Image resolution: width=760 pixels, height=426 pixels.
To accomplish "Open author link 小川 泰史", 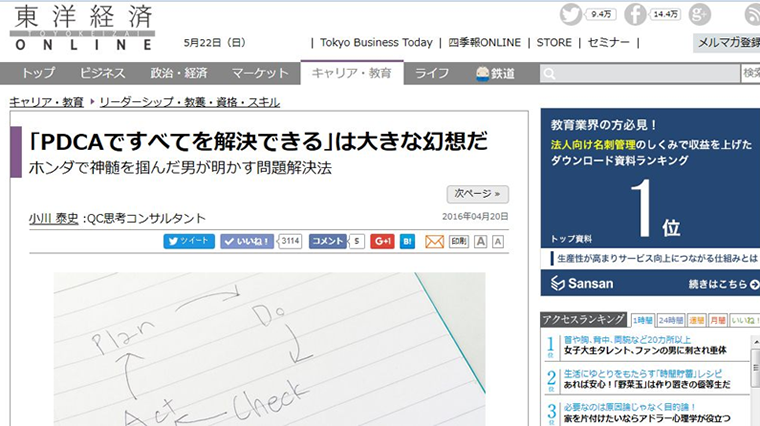I will 53,219.
